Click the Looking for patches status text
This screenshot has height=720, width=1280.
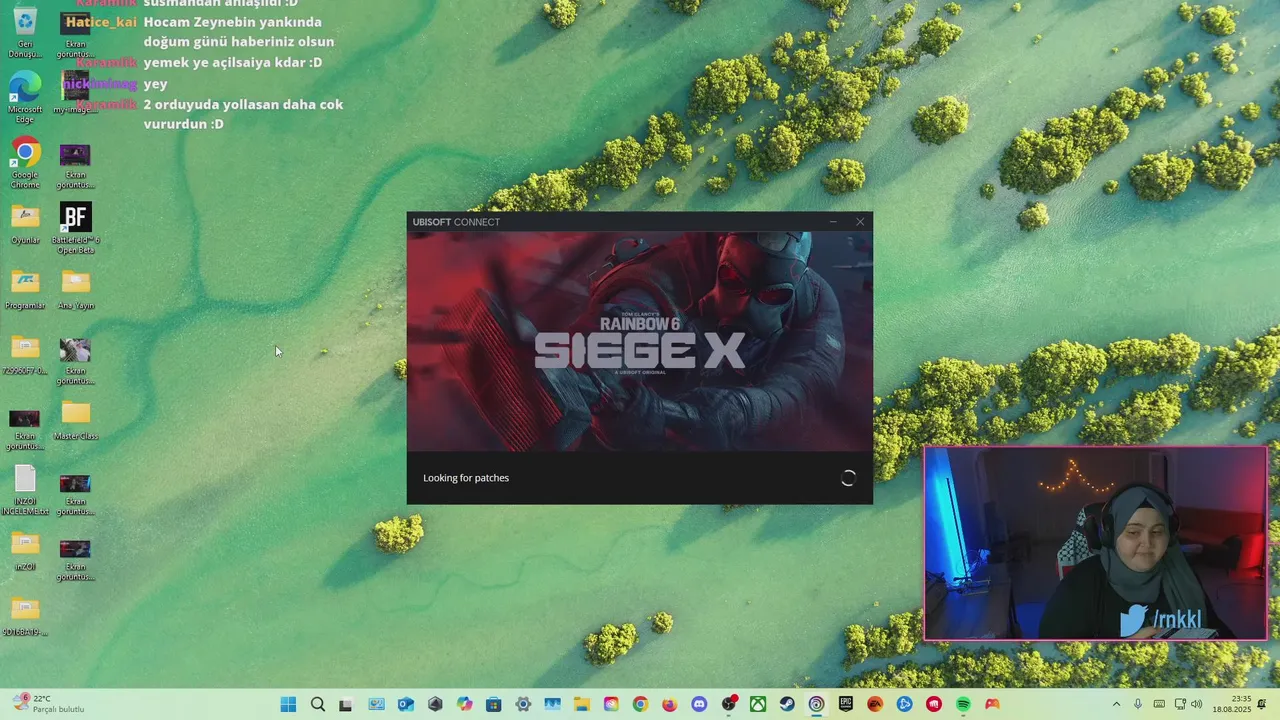coord(466,478)
